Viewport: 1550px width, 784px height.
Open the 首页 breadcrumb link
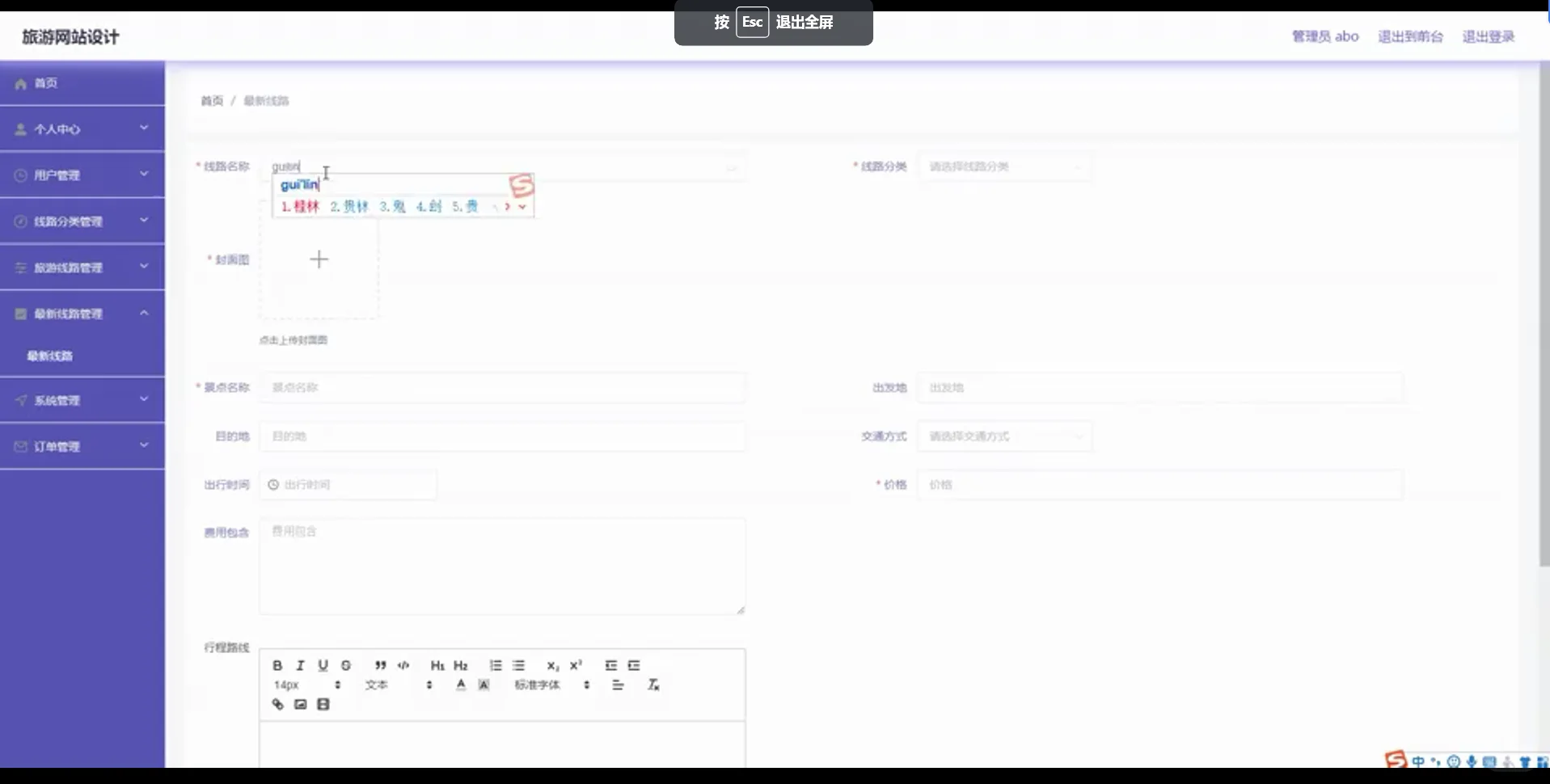[x=211, y=100]
